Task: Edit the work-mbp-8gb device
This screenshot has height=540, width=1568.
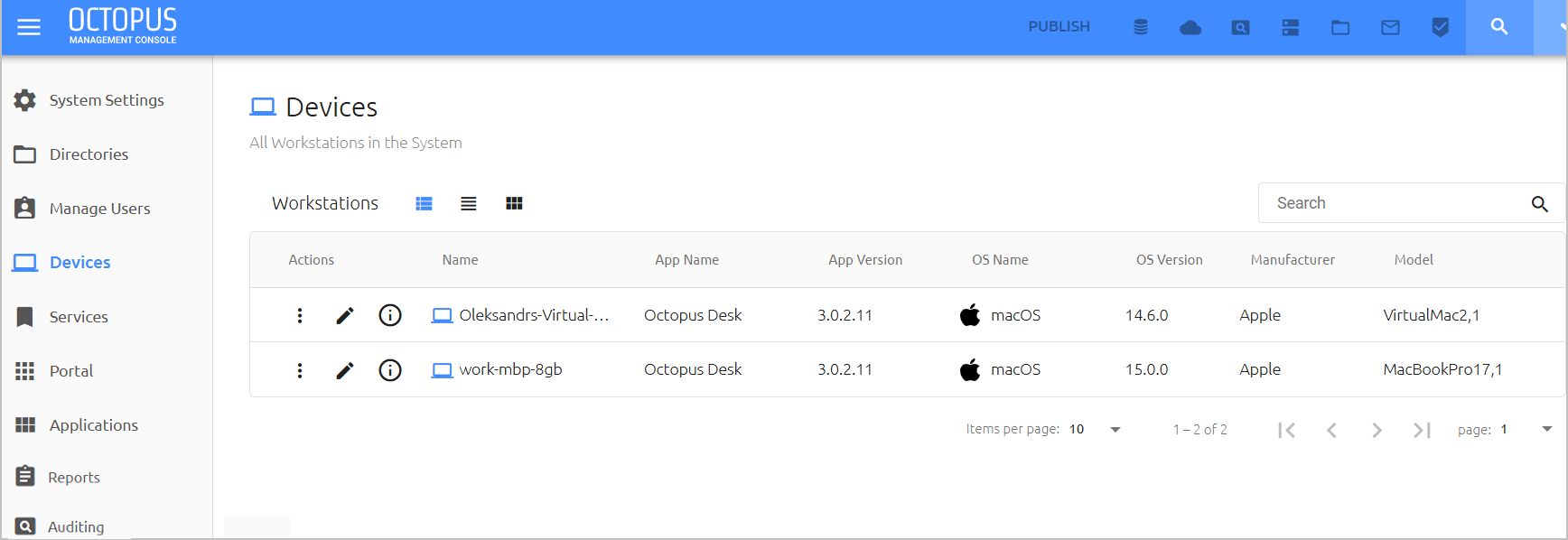Action: point(345,370)
